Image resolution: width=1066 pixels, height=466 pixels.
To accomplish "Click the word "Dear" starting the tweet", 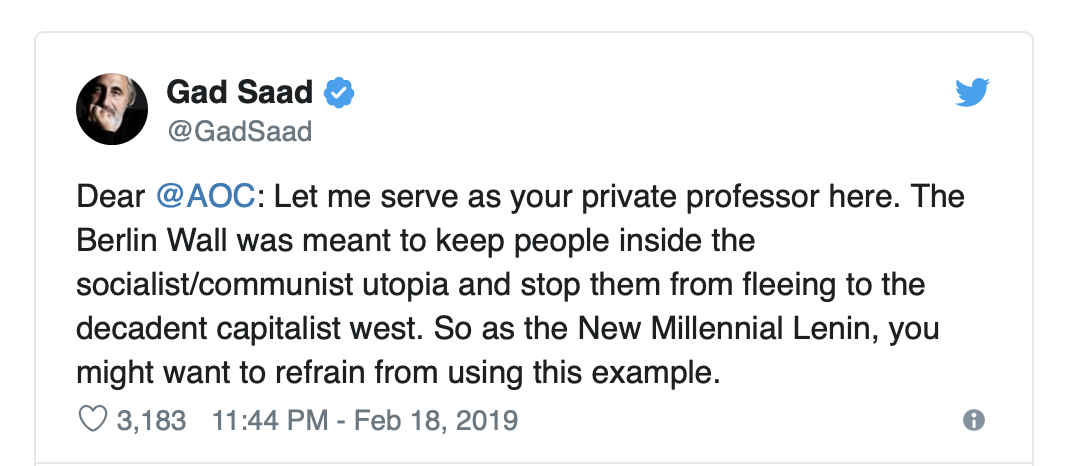I will coord(111,197).
